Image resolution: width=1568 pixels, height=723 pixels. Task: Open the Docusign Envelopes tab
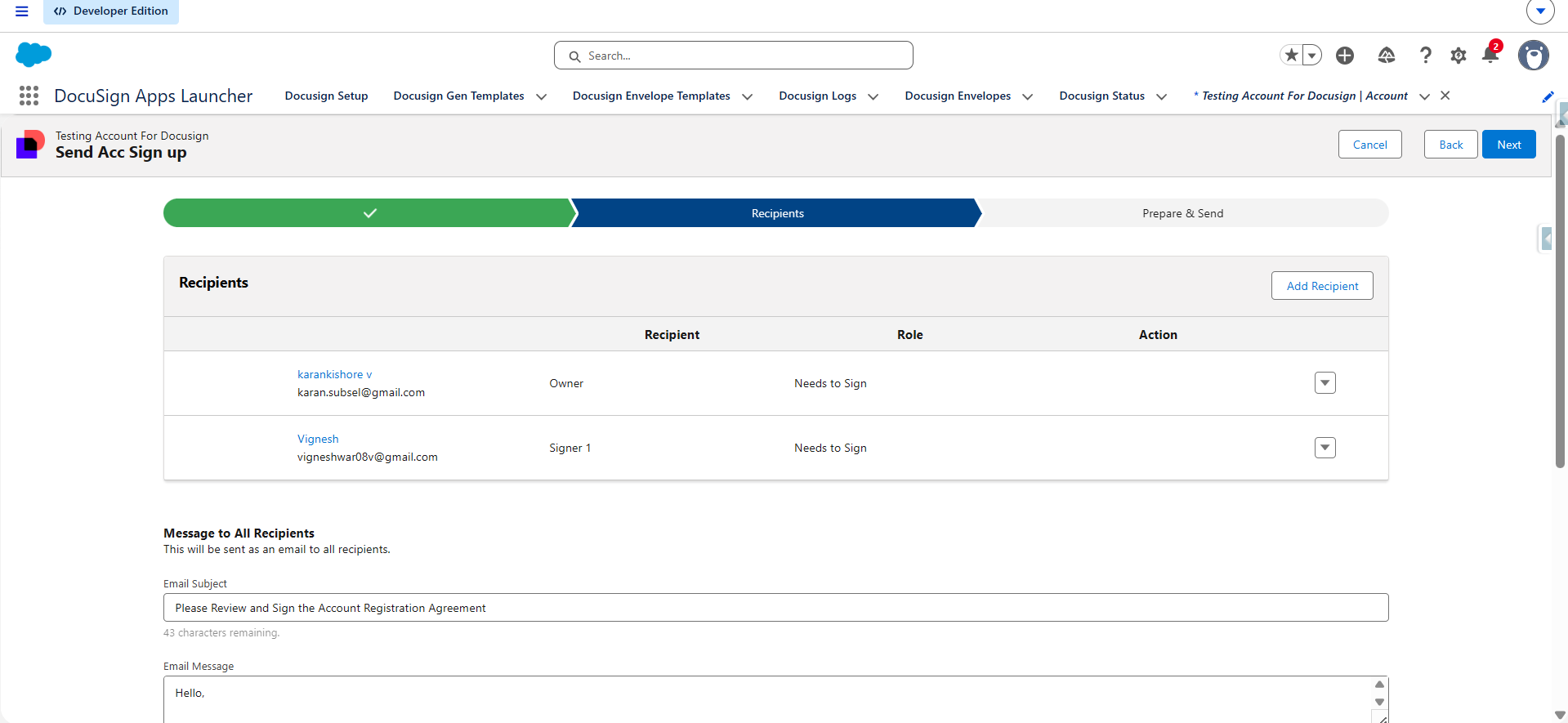click(x=958, y=96)
